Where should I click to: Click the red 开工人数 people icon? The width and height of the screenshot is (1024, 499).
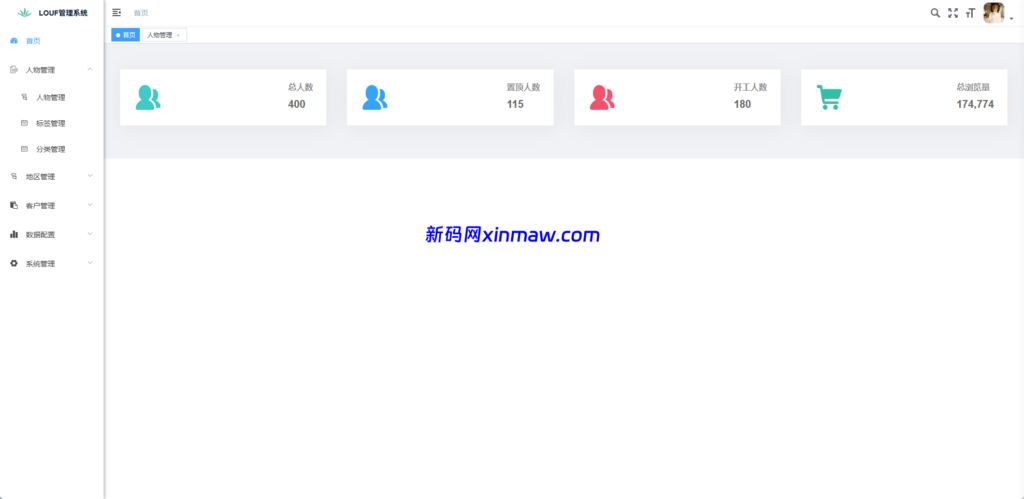point(602,97)
